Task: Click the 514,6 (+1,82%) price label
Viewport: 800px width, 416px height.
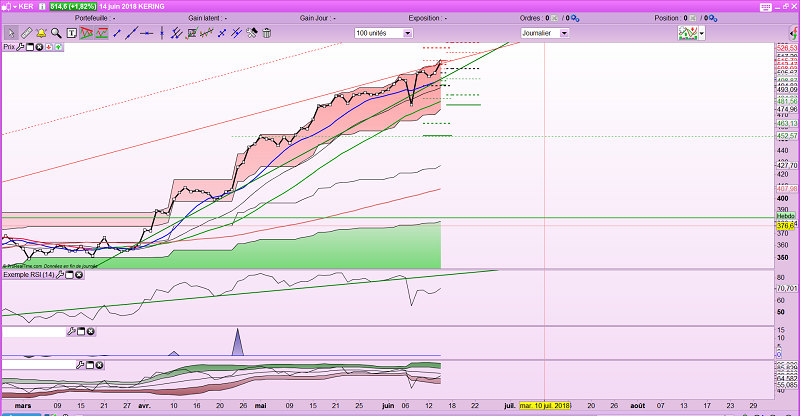Action: (x=72, y=7)
